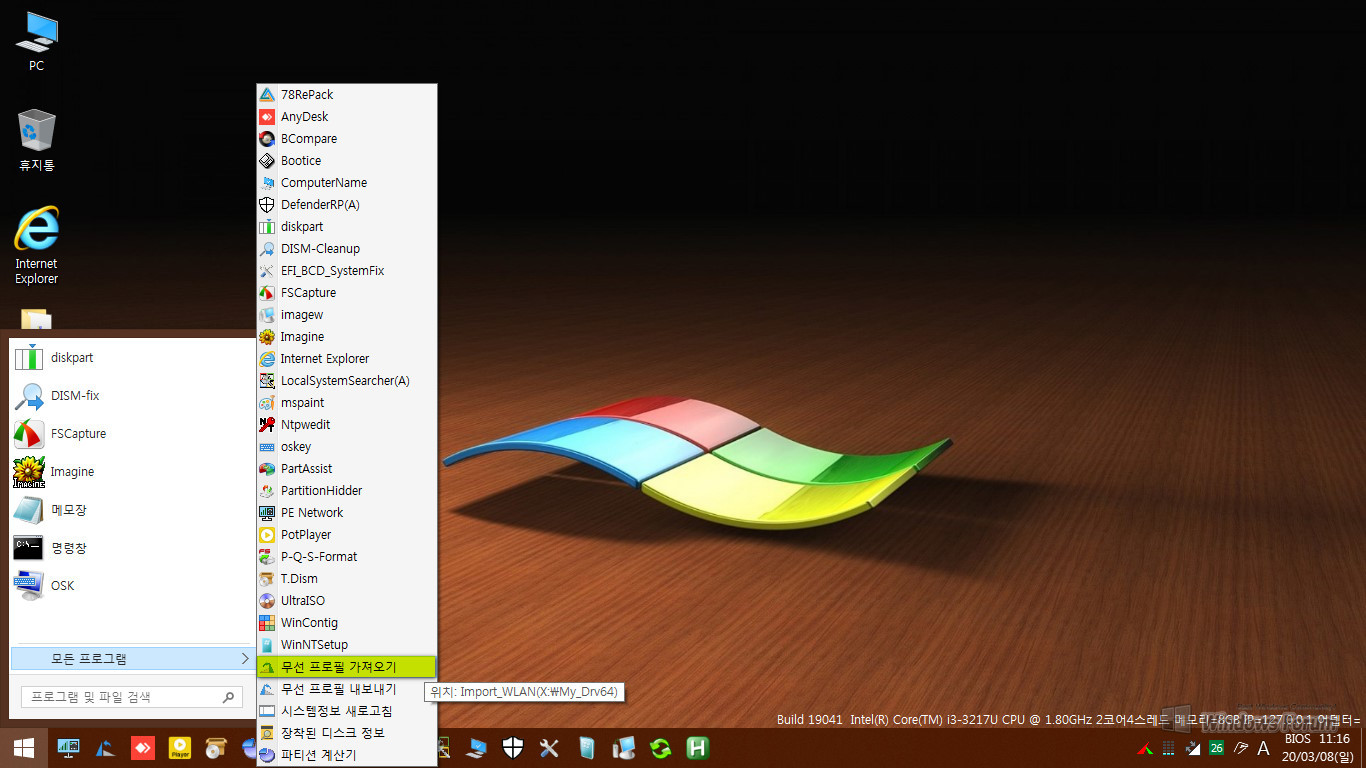Click the green 26 tray icon
Viewport: 1366px width, 768px height.
pyautogui.click(x=1216, y=748)
